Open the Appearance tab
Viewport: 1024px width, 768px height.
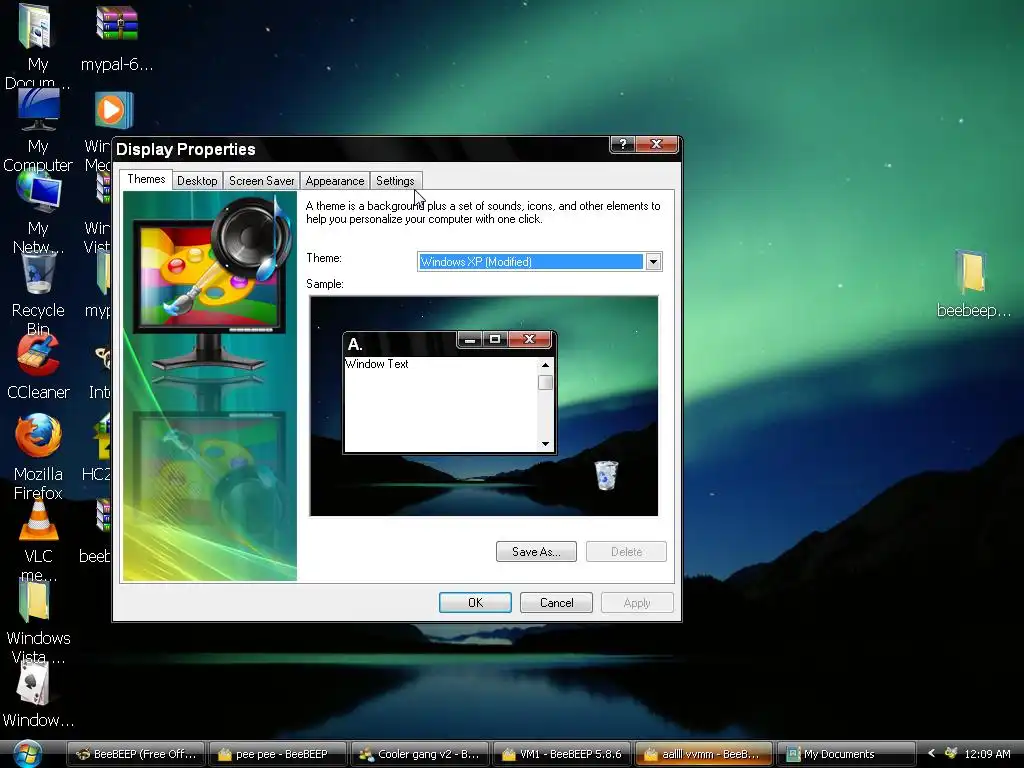click(335, 181)
